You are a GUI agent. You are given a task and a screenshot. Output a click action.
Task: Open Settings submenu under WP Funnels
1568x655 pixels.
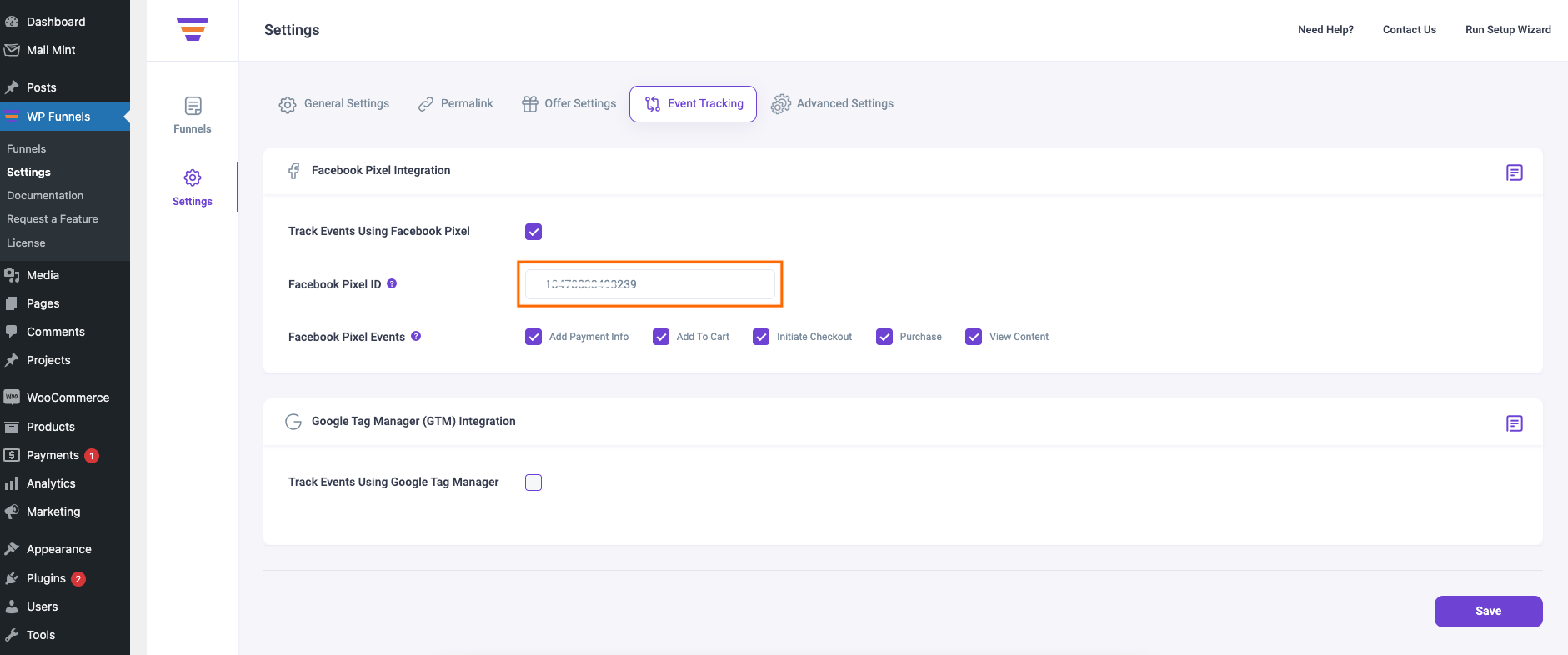point(28,172)
